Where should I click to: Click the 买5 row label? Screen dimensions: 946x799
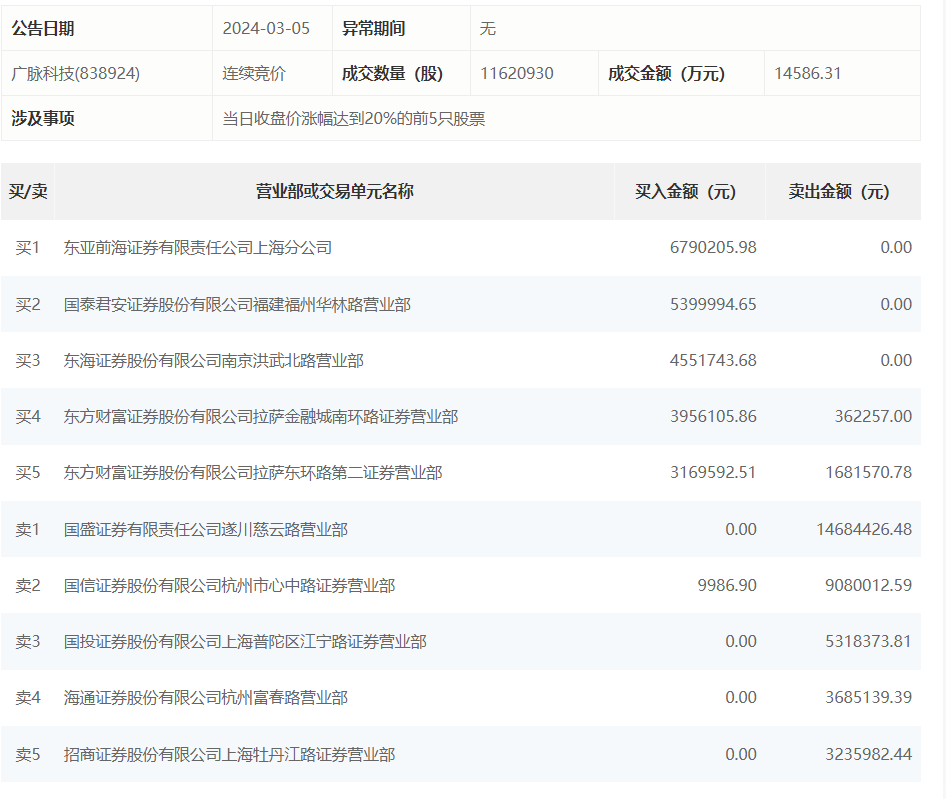coord(28,473)
